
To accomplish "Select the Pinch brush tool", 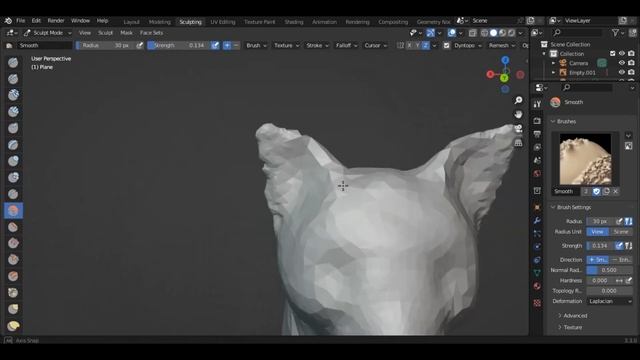I will (13, 293).
